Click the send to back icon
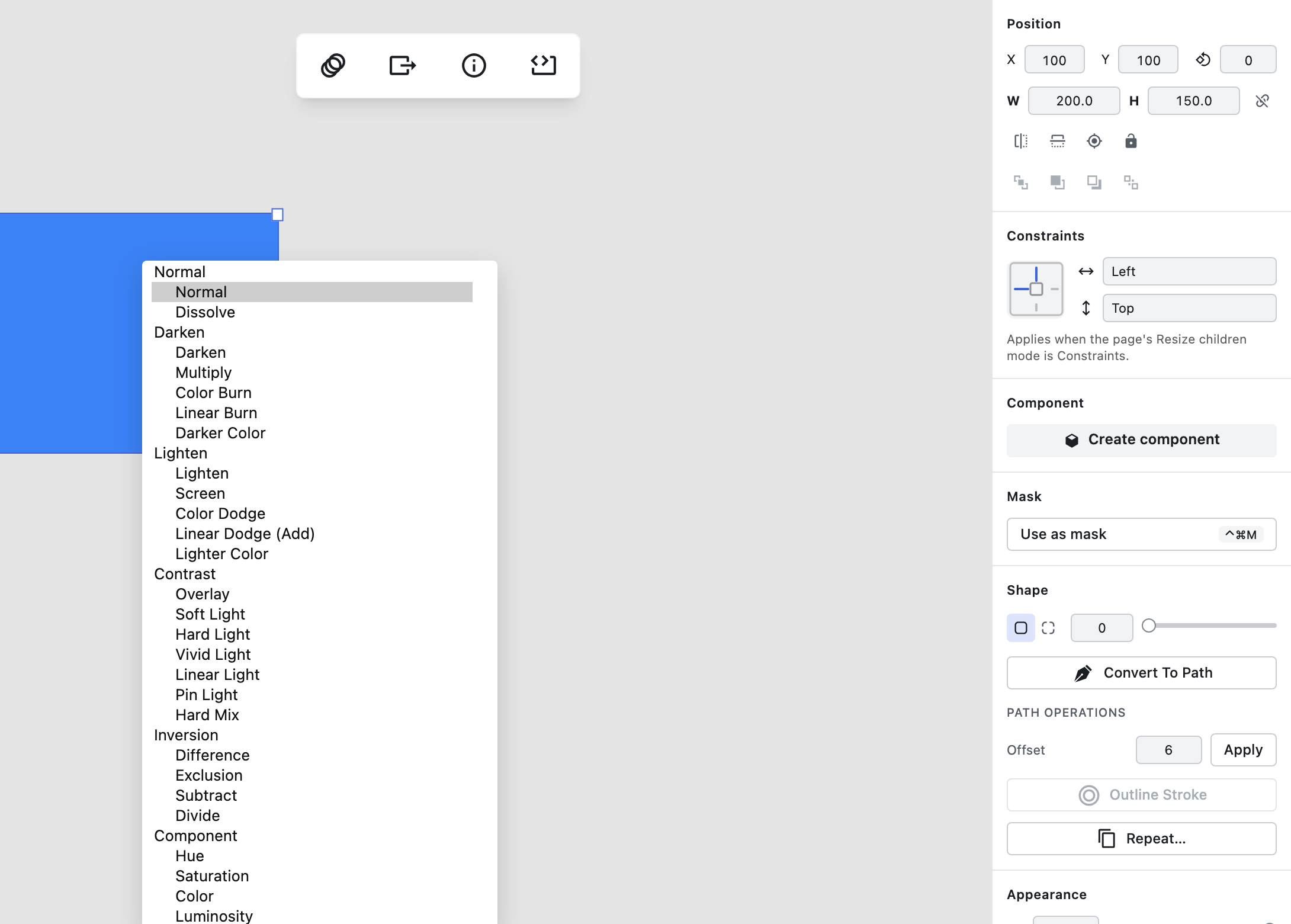Screen dimensions: 1291x924 [1131, 182]
